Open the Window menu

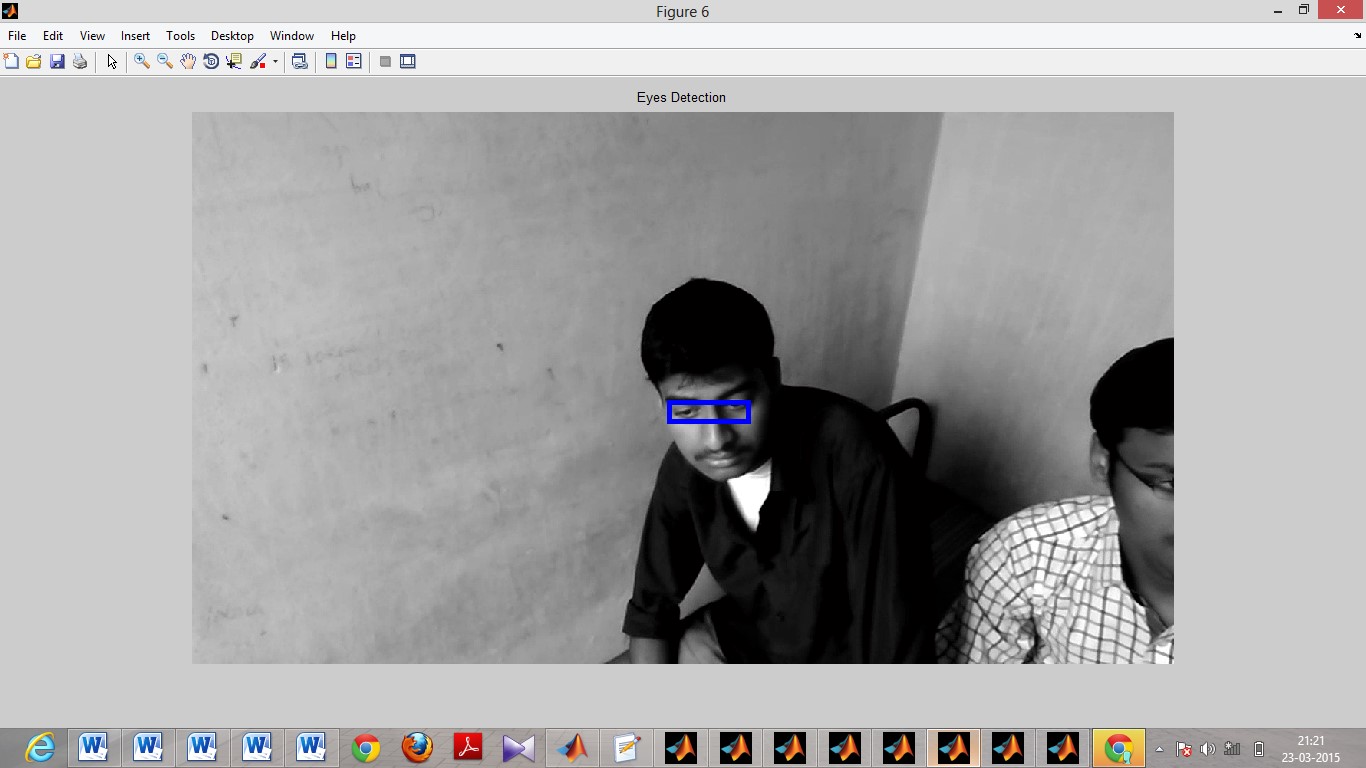click(292, 36)
